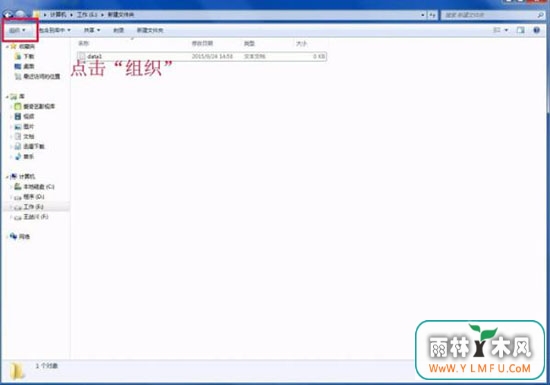The image size is (550, 385).
Task: Select the 计算机 (Computer) node
Action: coord(27,176)
